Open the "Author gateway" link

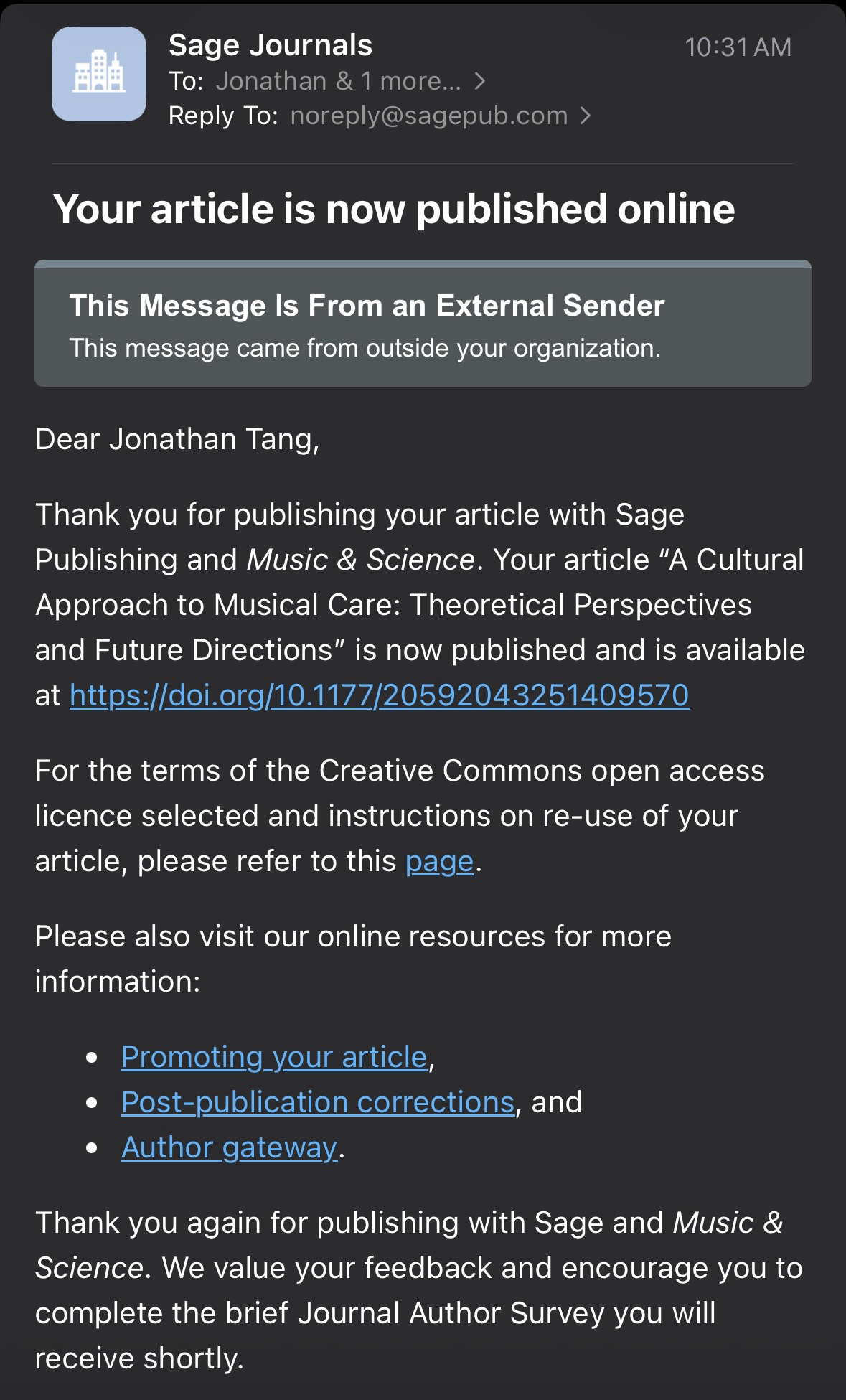click(x=229, y=1147)
